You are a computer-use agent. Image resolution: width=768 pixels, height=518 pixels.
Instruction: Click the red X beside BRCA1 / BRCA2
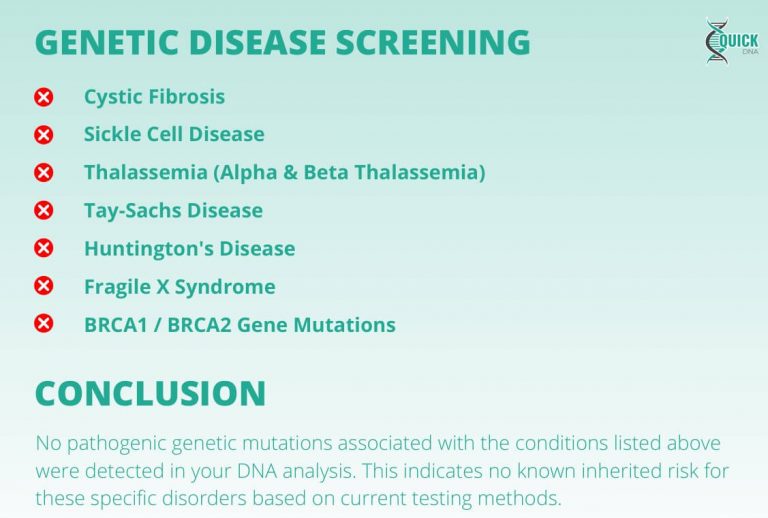[44, 324]
